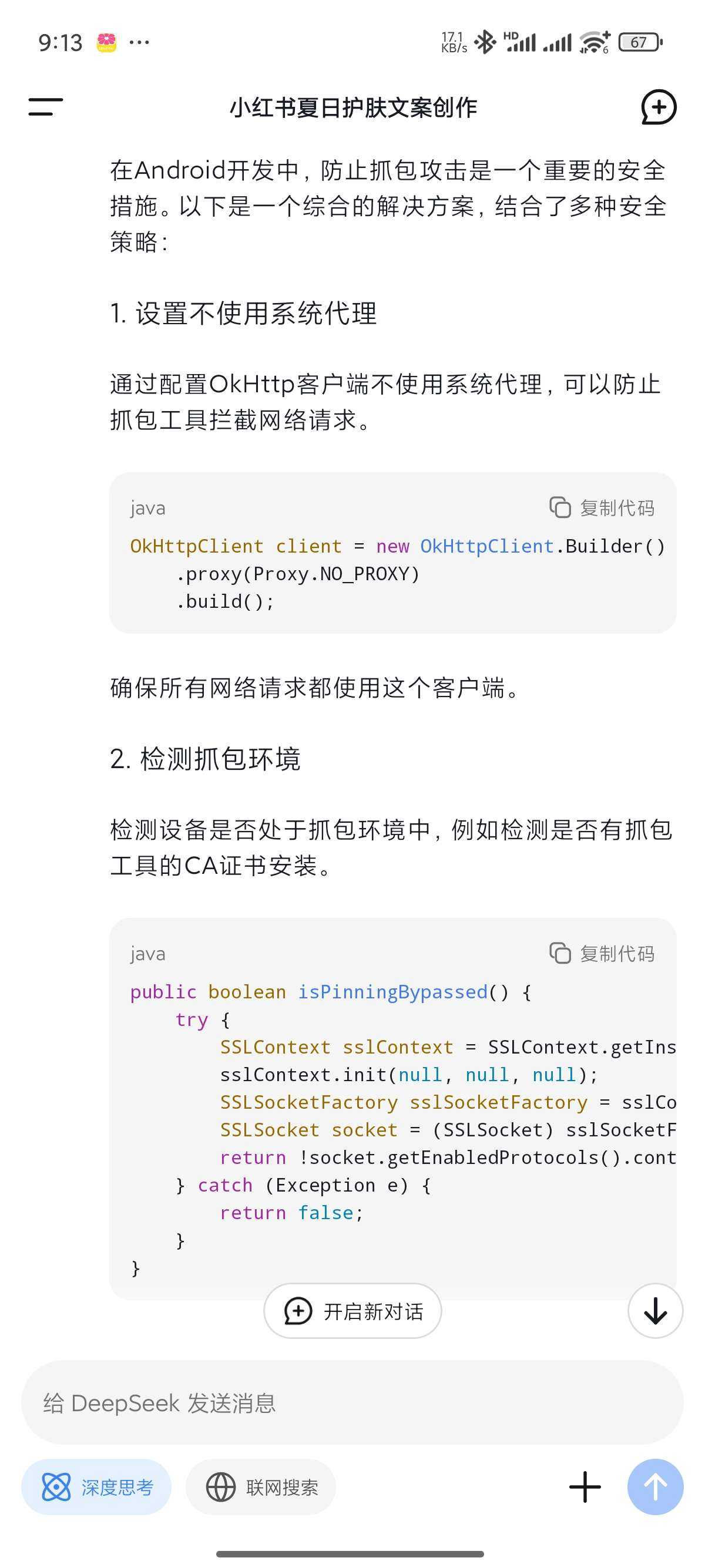Tap the Wi-Fi status icon

point(594,42)
